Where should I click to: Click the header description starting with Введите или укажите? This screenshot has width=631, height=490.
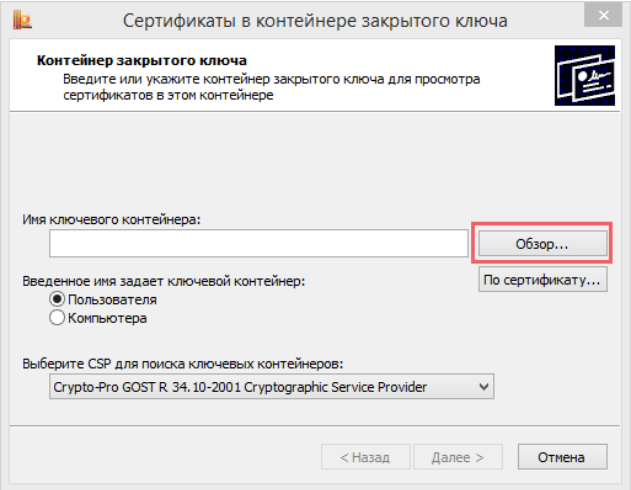[x=271, y=78]
